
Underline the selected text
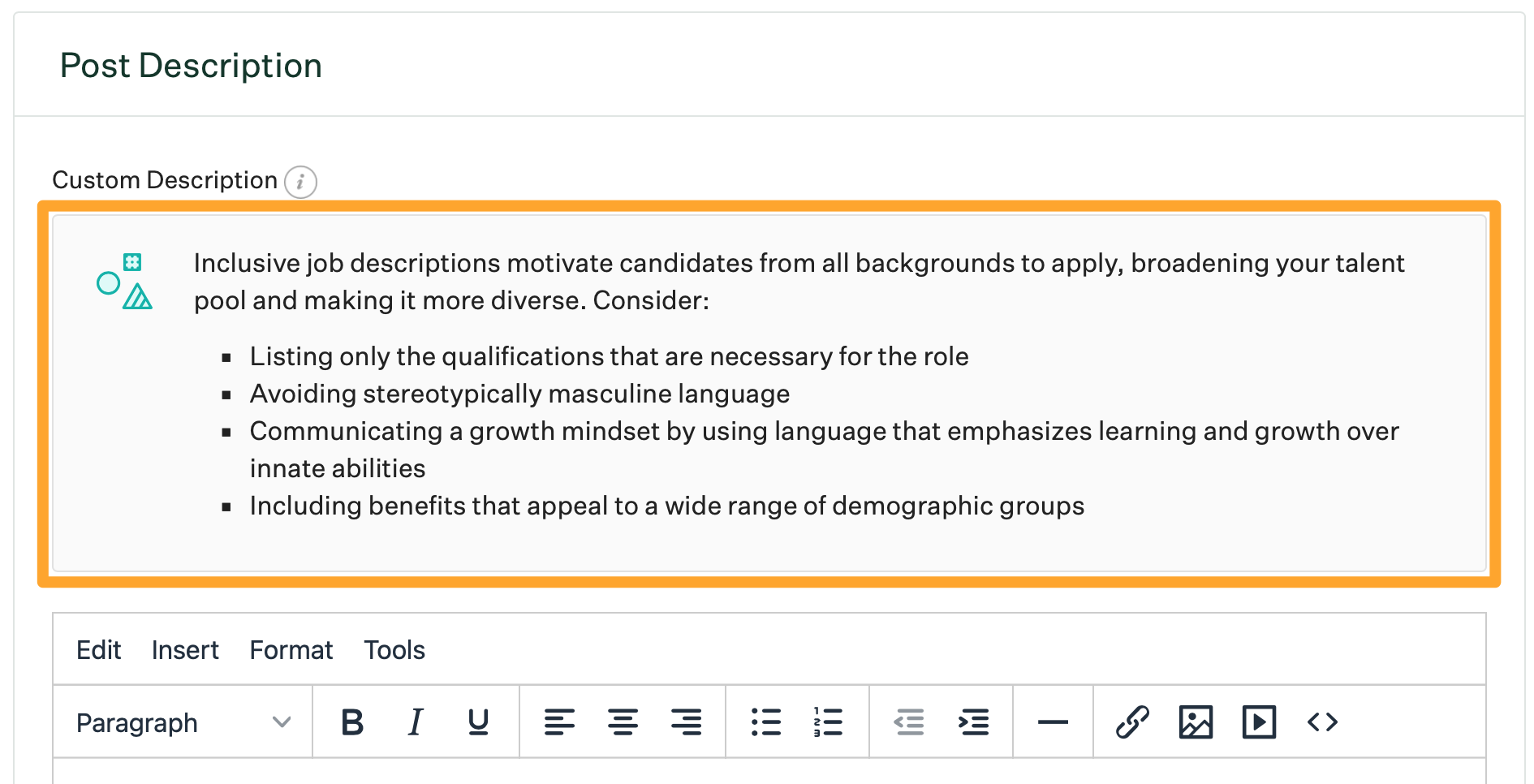(478, 722)
